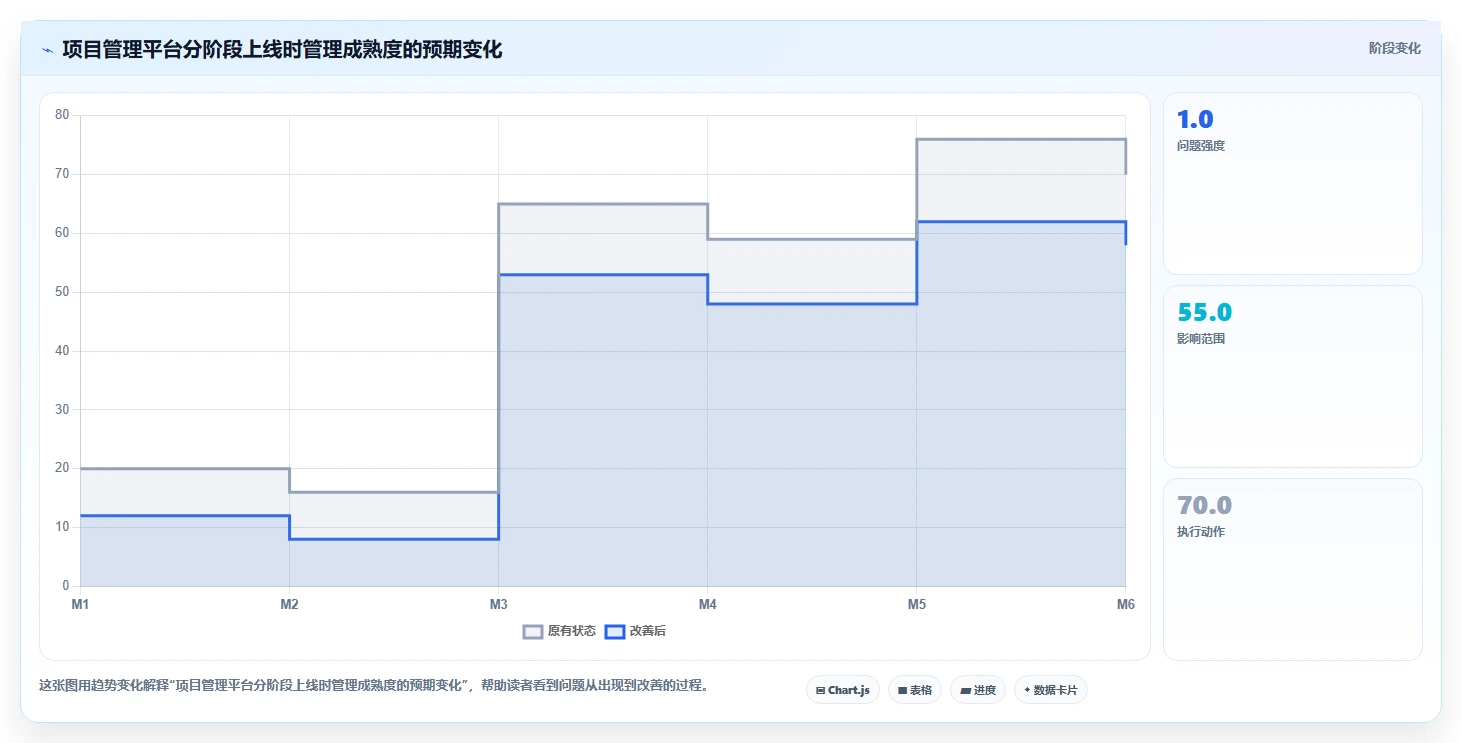Click the M2 x-axis label
1462x743 pixels.
(289, 605)
